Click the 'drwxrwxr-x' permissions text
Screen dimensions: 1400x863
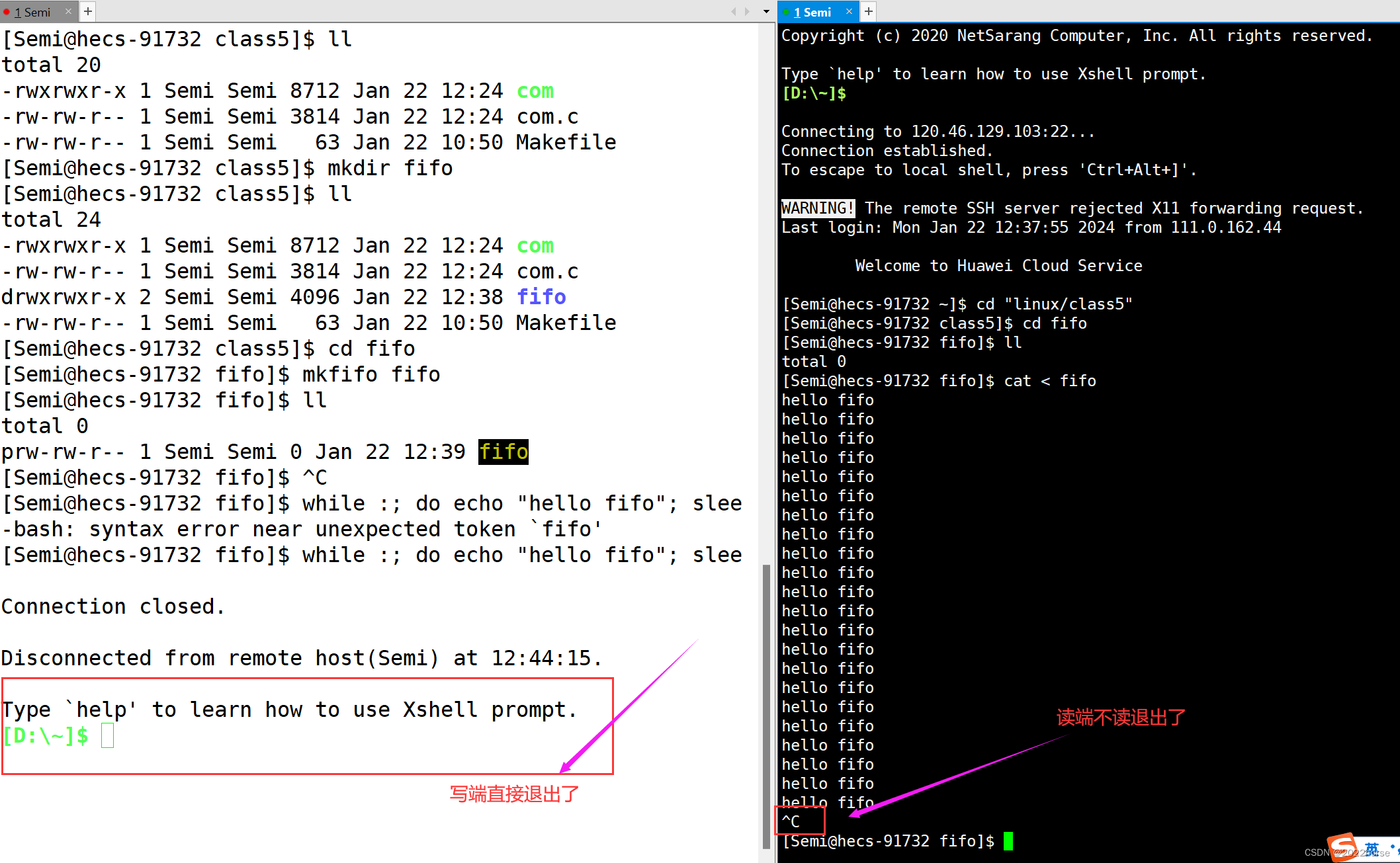point(64,297)
